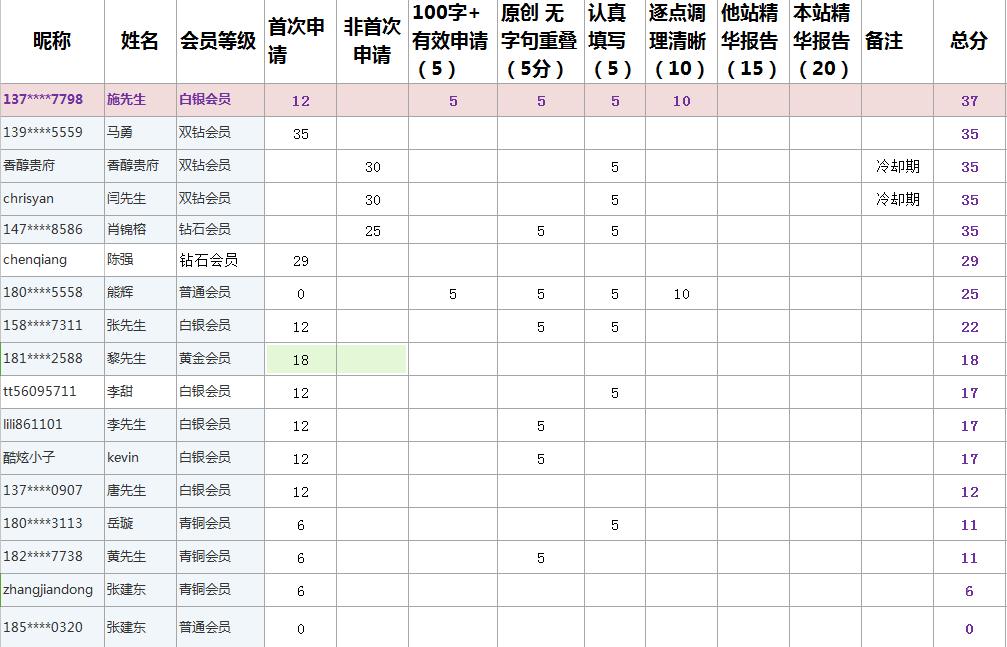
Task: Select green highlighted cell 18
Action: pos(301,359)
